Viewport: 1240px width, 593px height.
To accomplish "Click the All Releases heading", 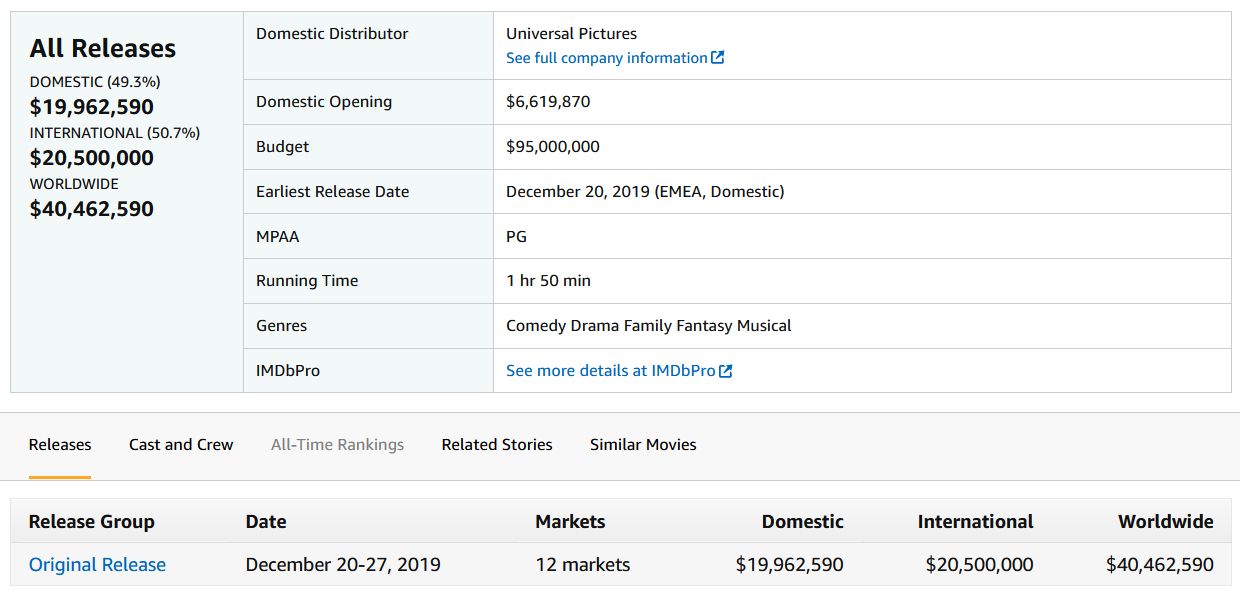I will tap(103, 48).
